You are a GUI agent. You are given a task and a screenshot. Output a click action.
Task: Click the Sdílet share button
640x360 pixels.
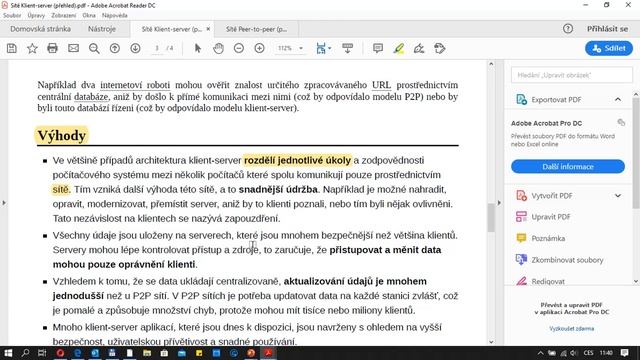tap(609, 48)
